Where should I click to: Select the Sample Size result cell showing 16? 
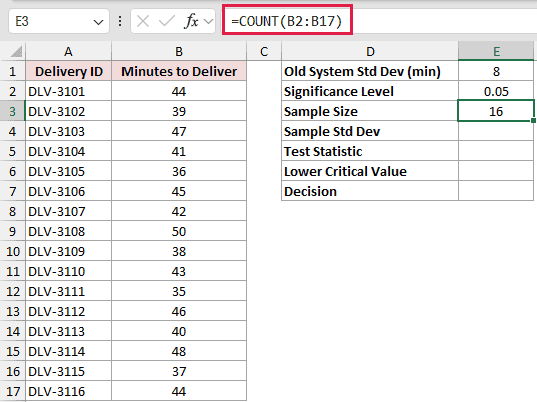click(x=496, y=111)
